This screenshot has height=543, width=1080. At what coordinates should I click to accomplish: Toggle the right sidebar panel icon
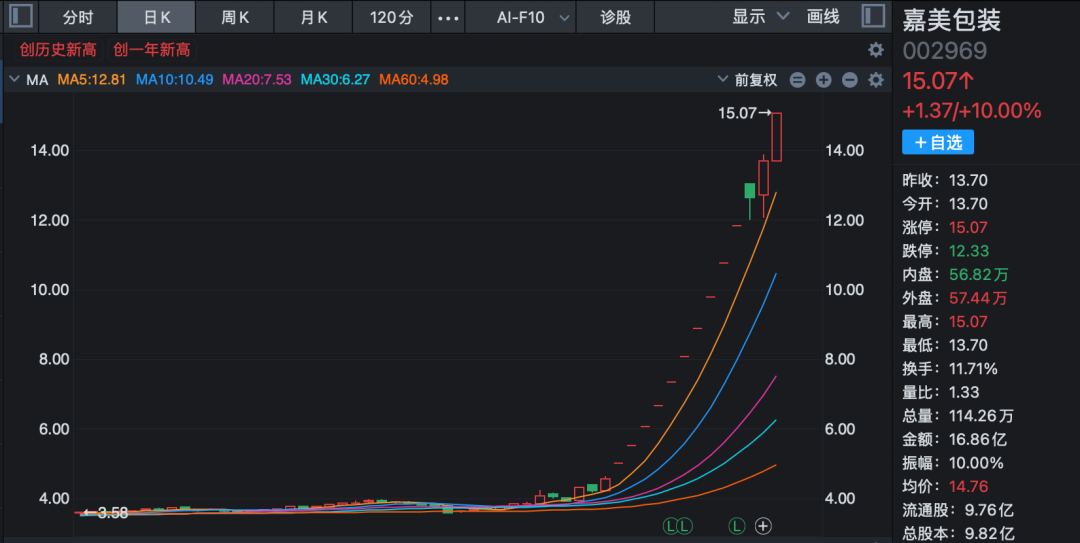point(873,17)
